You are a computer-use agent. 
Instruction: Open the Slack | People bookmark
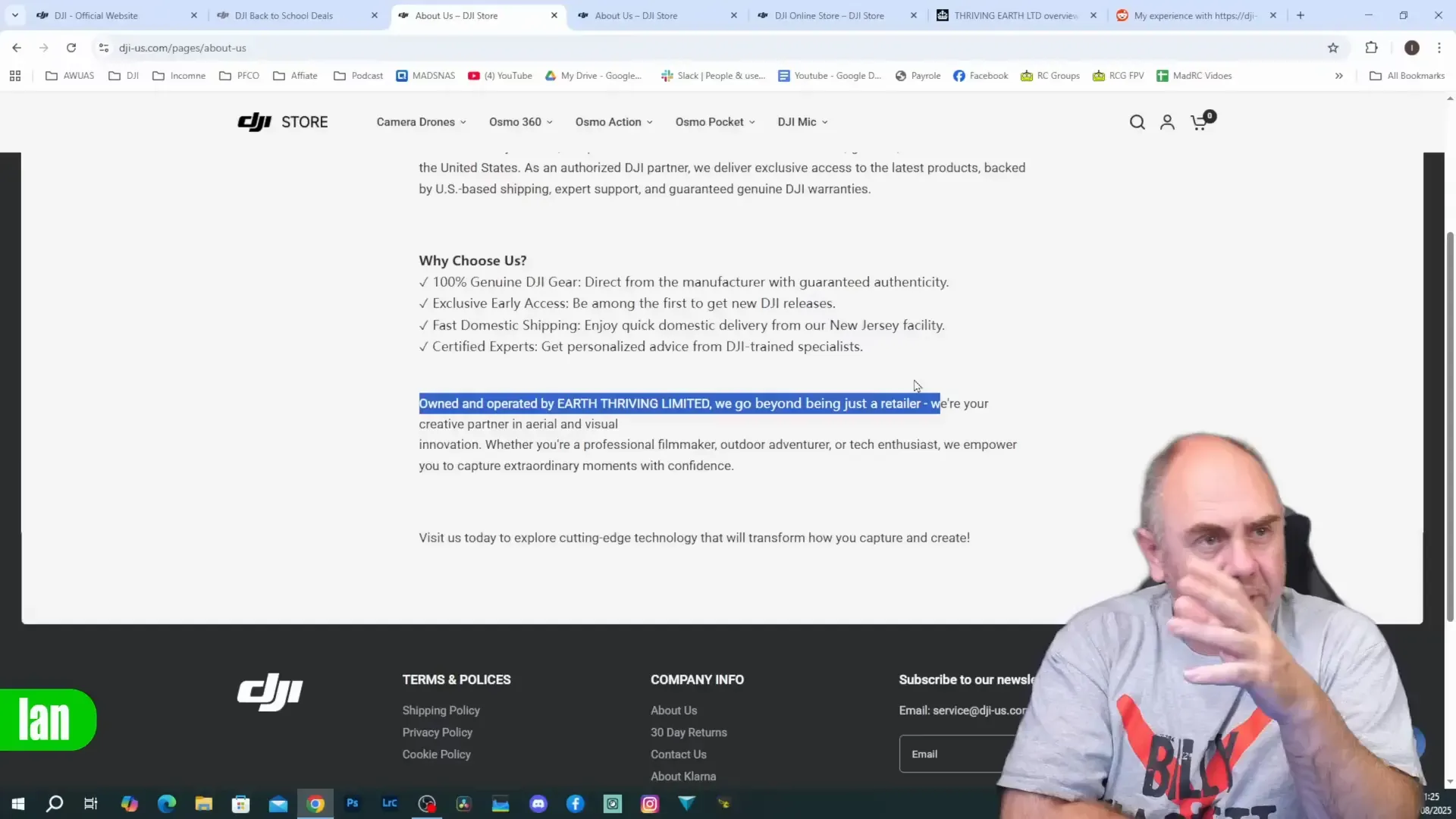click(x=713, y=76)
